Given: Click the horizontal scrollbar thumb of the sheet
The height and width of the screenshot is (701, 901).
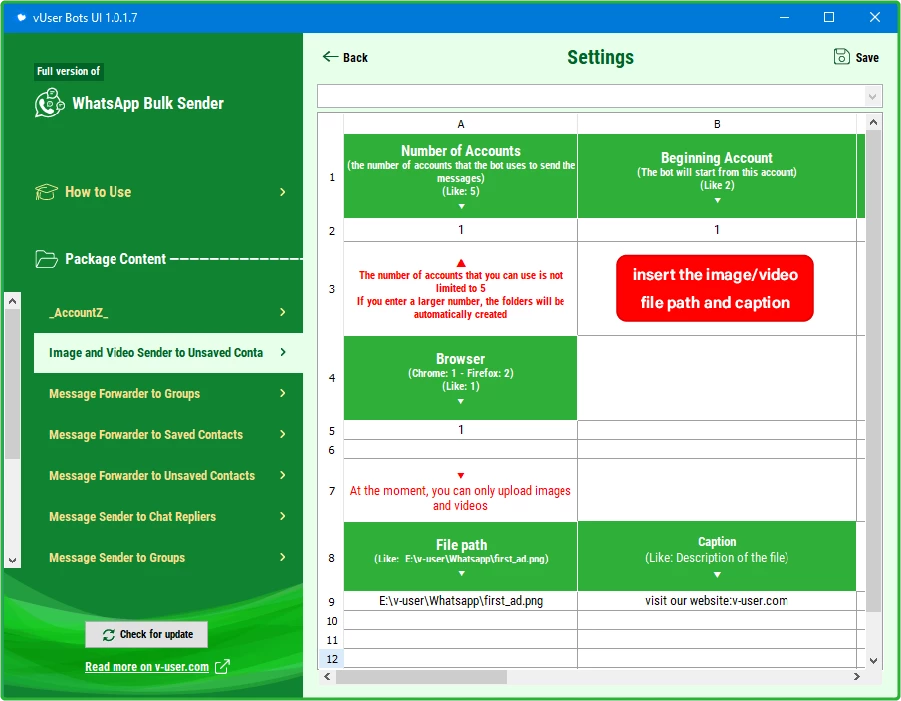Looking at the screenshot, I should point(421,677).
